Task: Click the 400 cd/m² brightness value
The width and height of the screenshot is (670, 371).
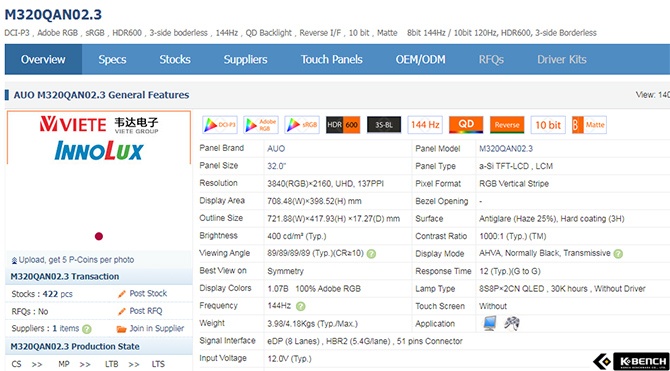Action: [x=297, y=236]
